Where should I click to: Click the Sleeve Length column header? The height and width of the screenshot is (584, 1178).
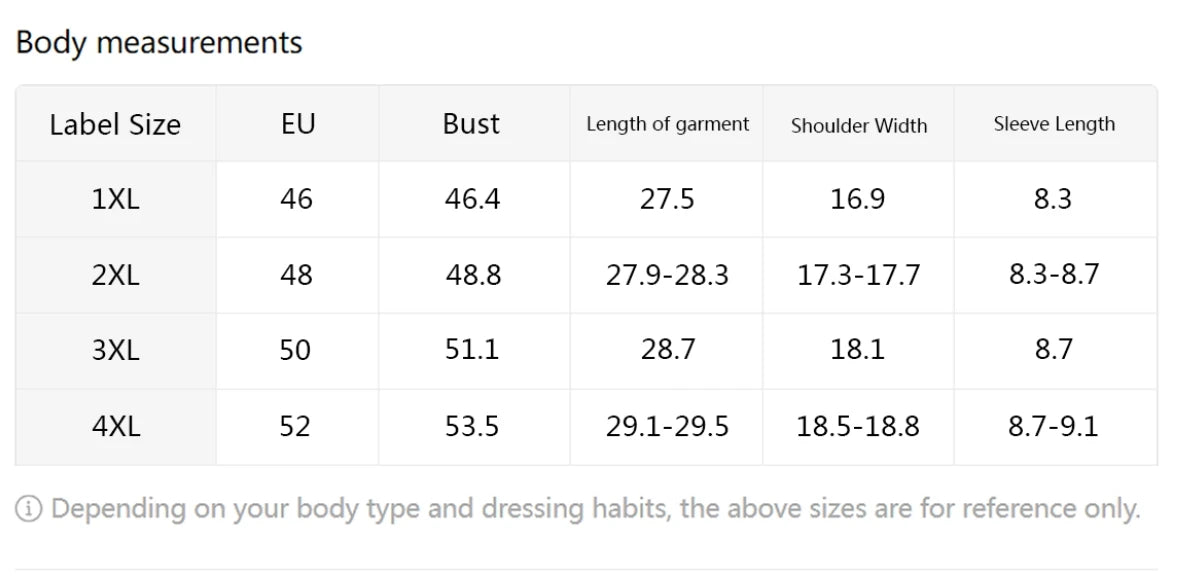point(1054,124)
